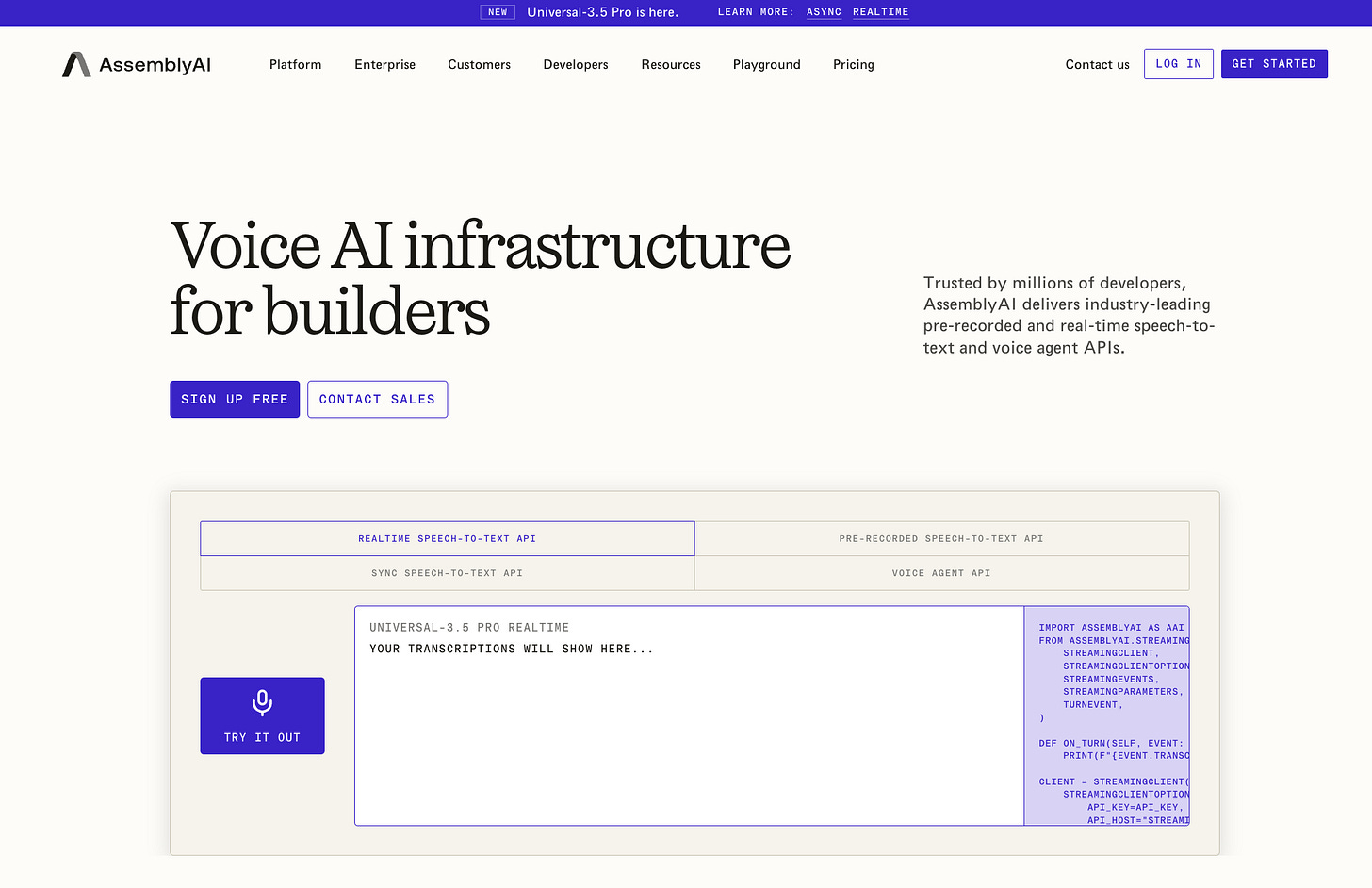The height and width of the screenshot is (888, 1372).
Task: Open the Customers nav item
Action: point(480,64)
